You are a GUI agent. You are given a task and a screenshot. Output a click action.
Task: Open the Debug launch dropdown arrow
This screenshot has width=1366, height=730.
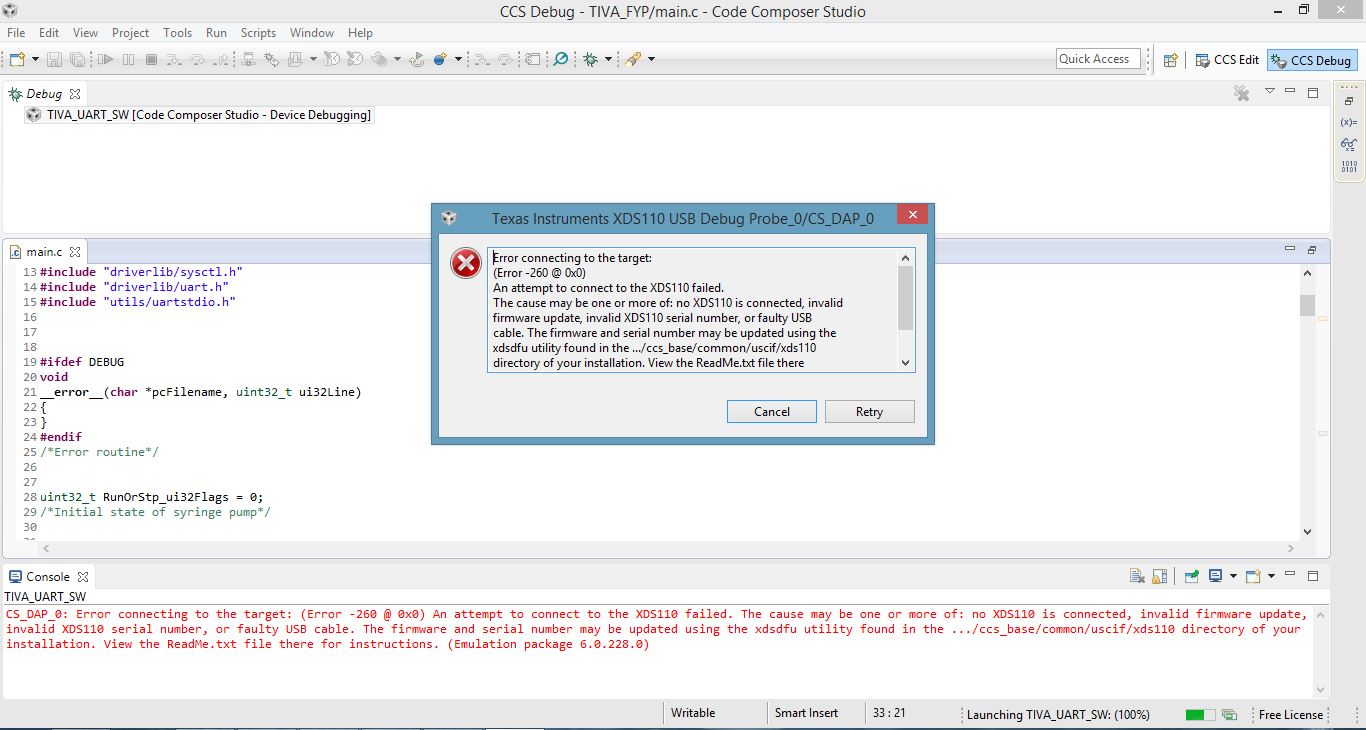pos(607,59)
